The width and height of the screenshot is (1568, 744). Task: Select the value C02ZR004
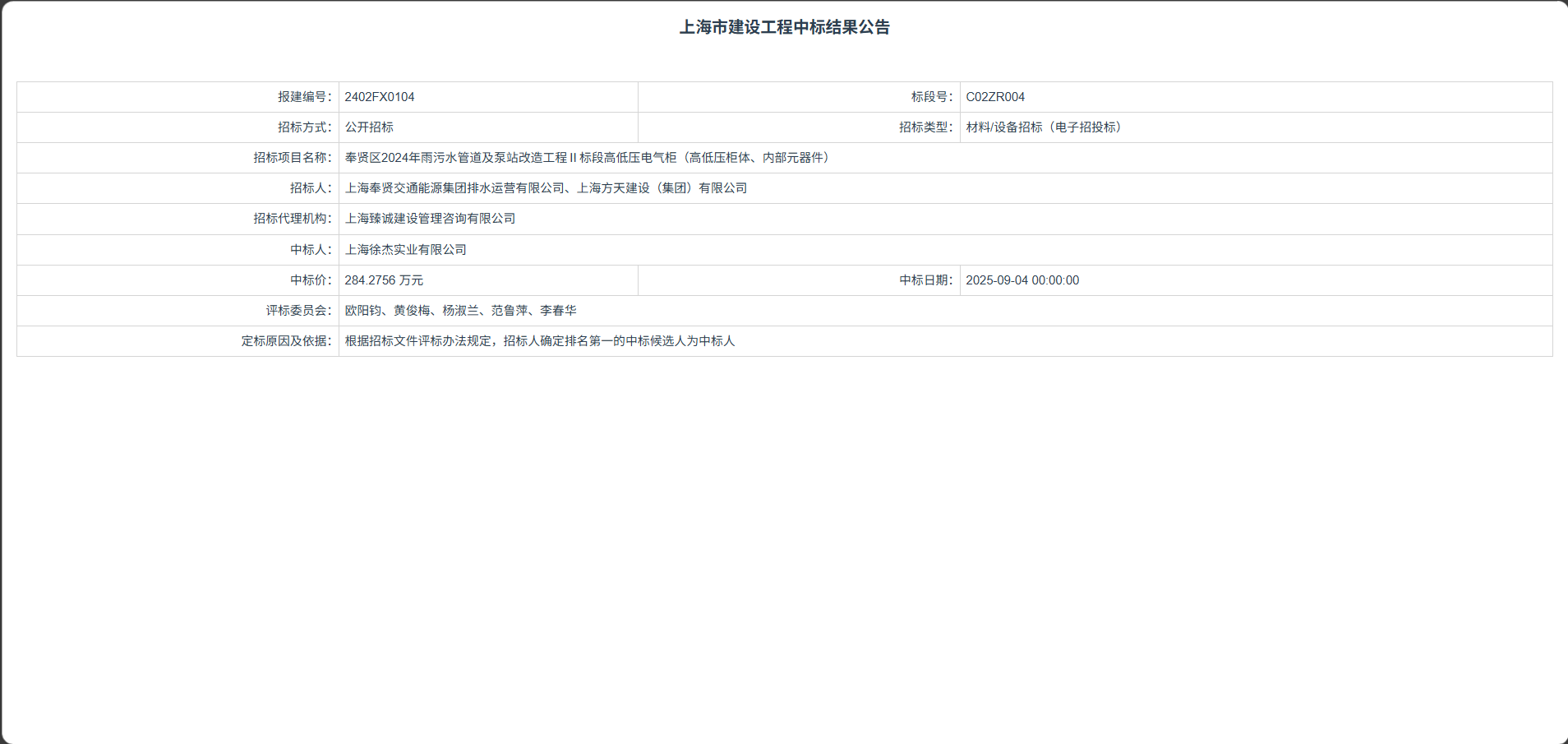point(995,97)
